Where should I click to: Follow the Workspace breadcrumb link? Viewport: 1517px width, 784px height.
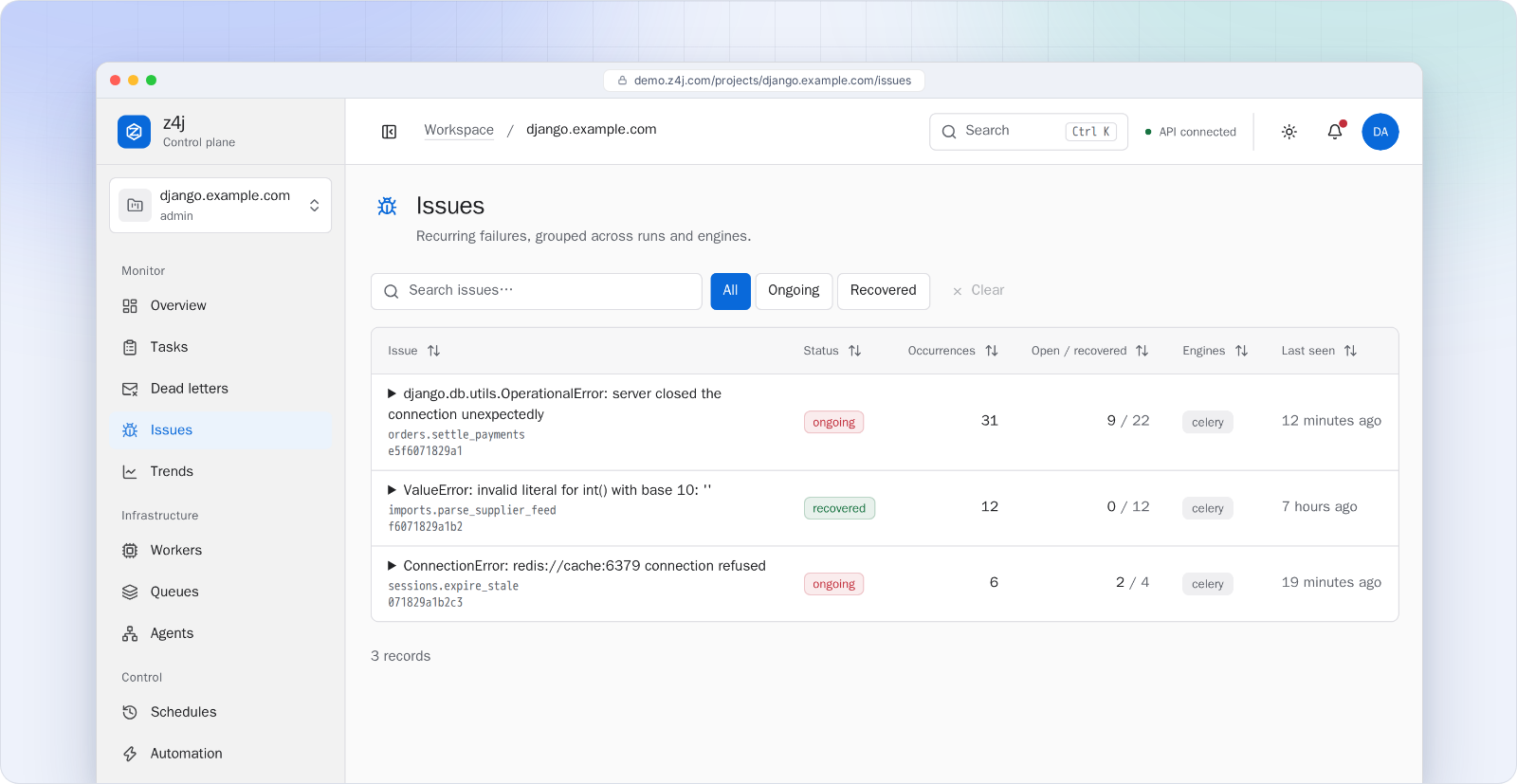[459, 130]
